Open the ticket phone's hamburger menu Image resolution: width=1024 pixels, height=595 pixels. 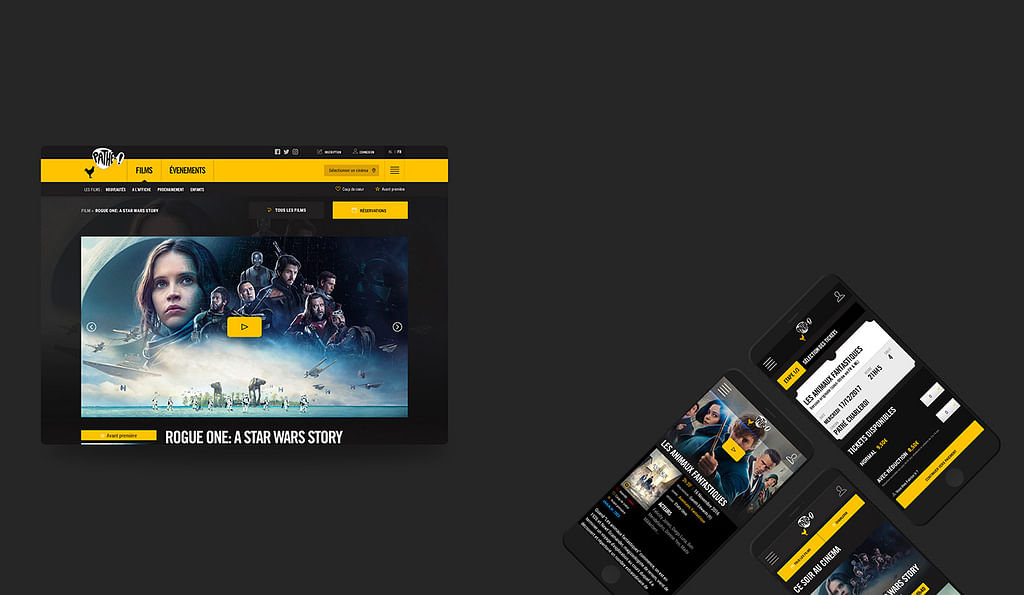coord(770,364)
